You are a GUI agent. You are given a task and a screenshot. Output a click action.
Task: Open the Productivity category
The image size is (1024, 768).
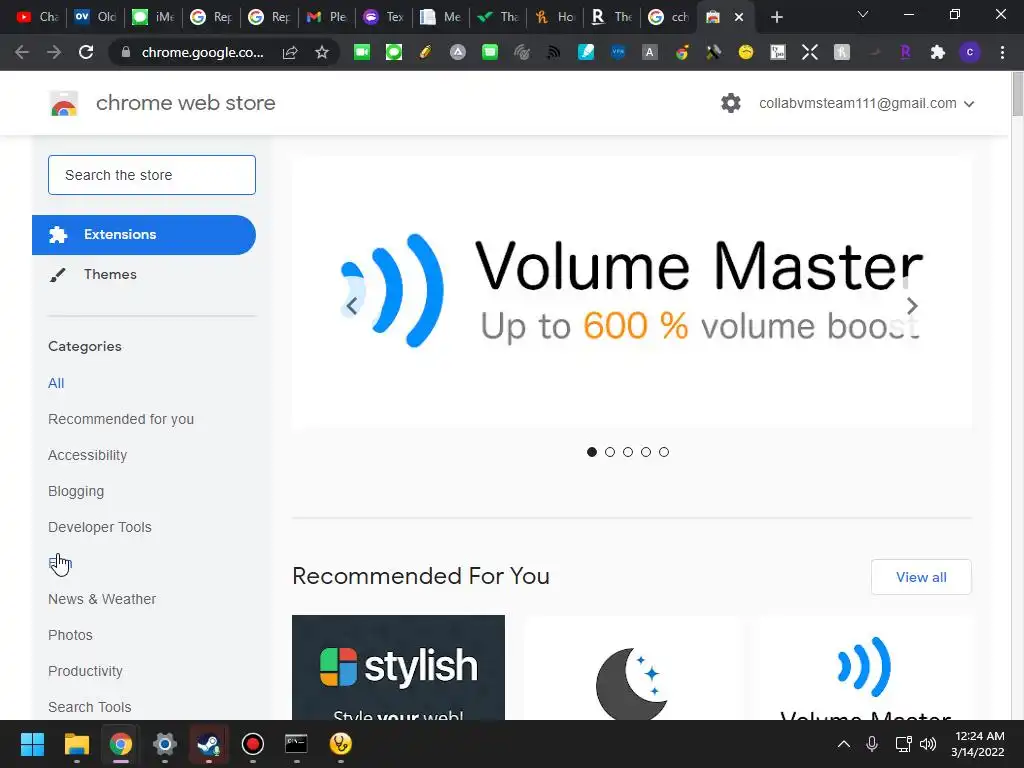coord(85,671)
